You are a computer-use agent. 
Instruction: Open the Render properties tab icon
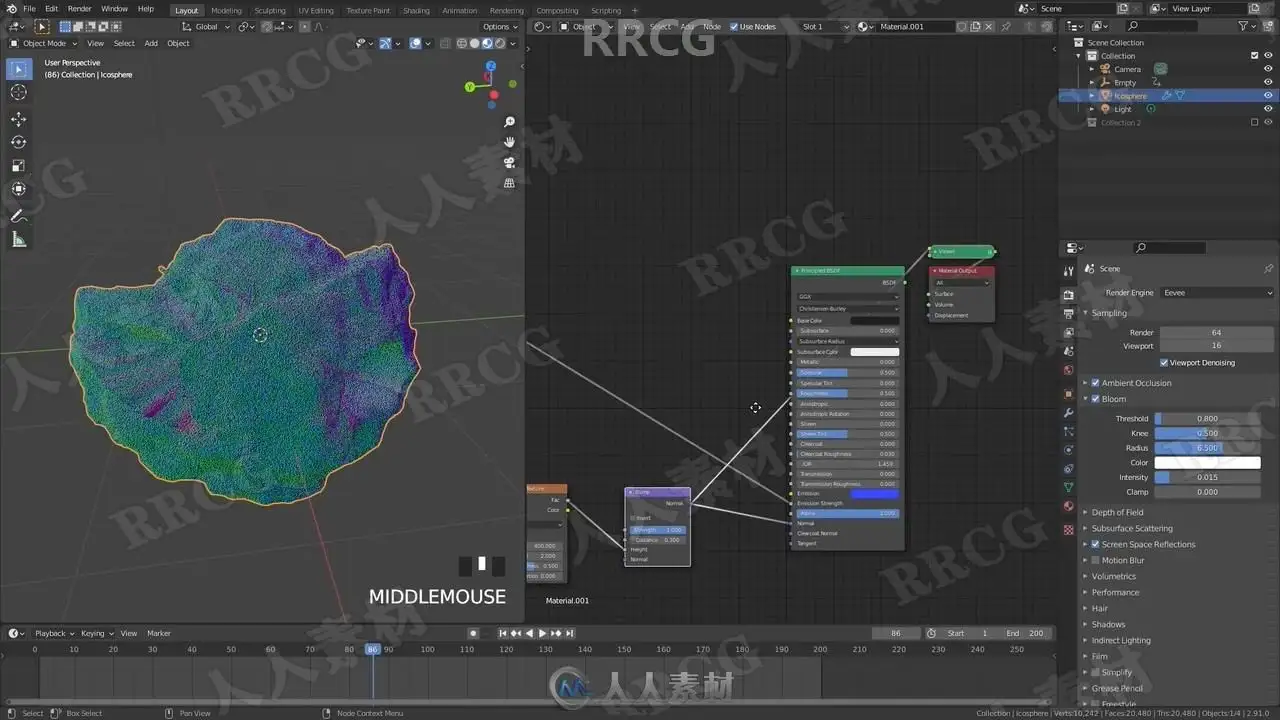(x=1069, y=295)
